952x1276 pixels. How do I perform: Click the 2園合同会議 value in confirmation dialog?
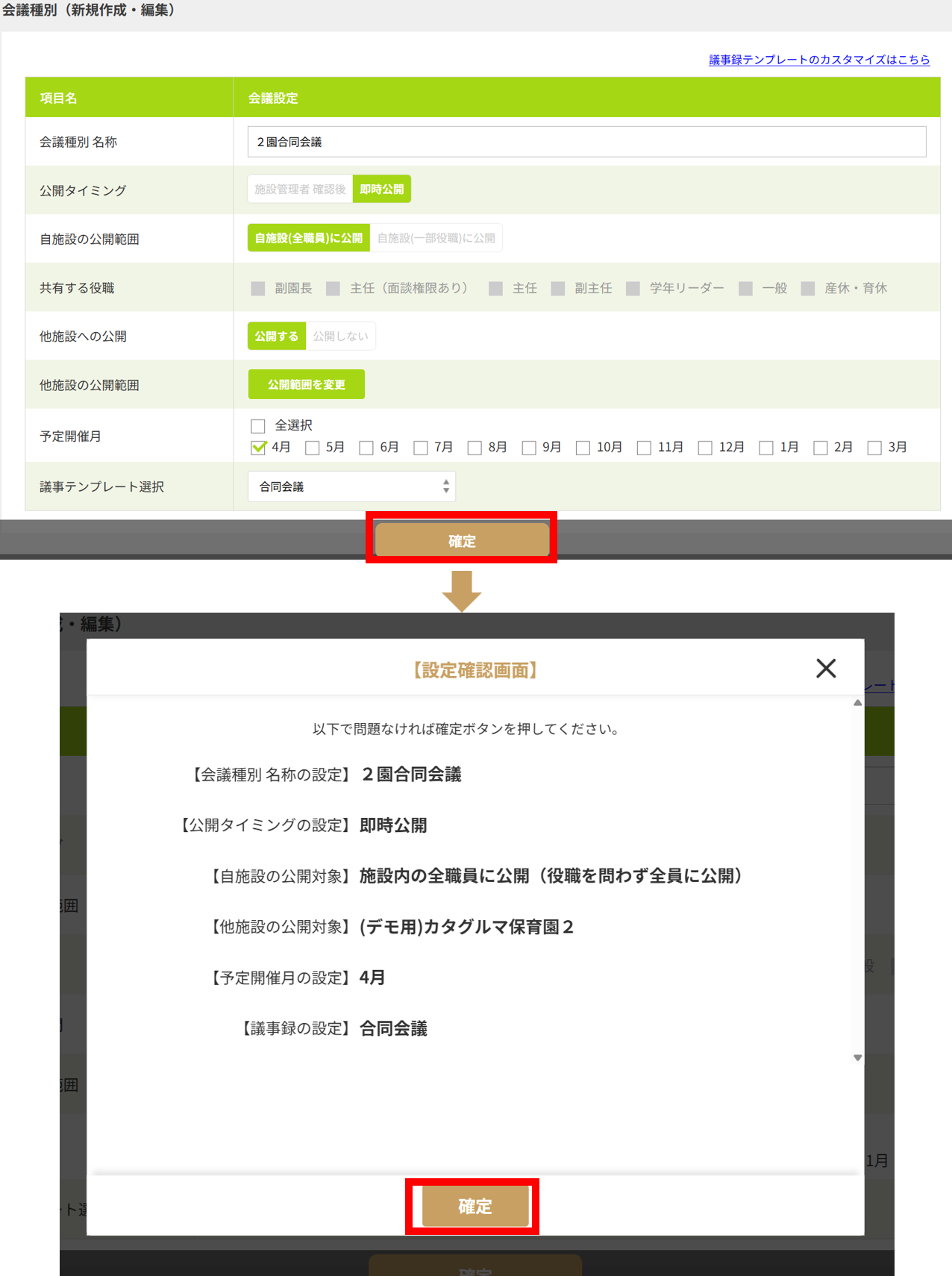coord(411,775)
